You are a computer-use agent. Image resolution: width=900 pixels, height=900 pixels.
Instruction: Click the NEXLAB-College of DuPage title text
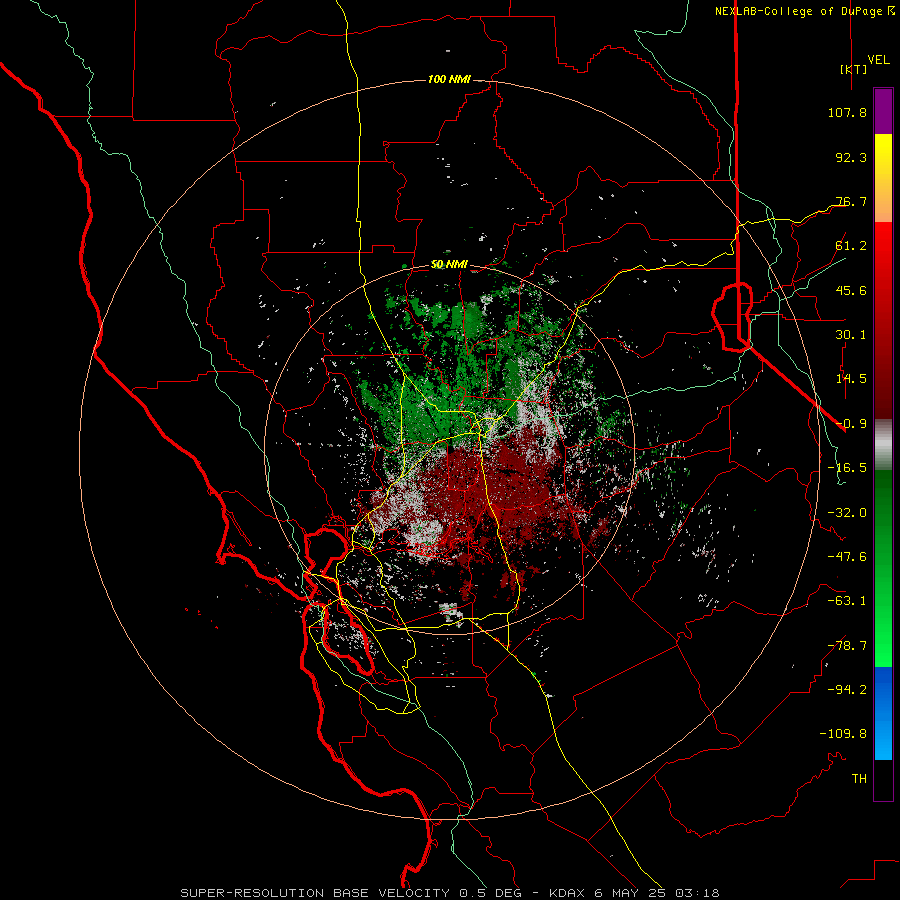(798, 11)
